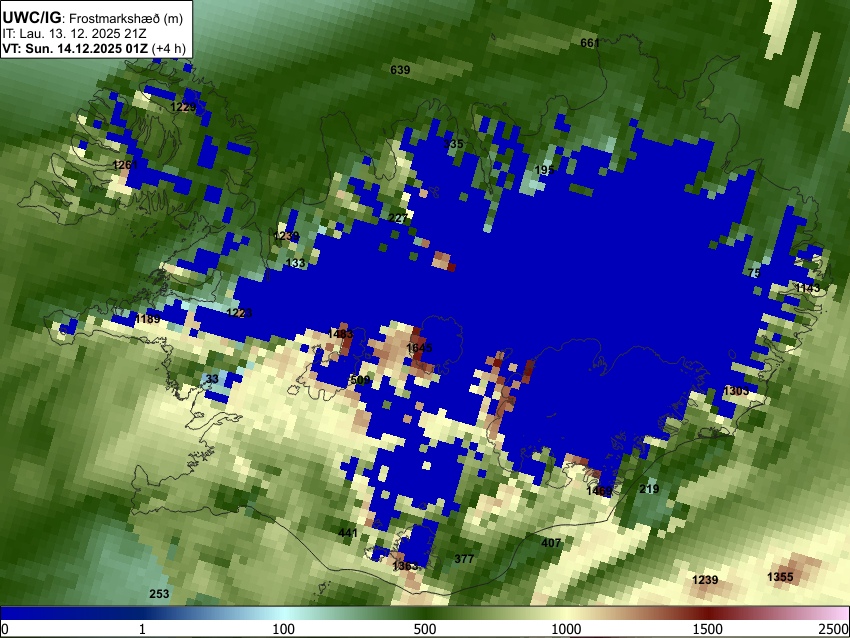This screenshot has width=850, height=638.
Task: Pick the 1363 elevation label
Action: click(405, 566)
